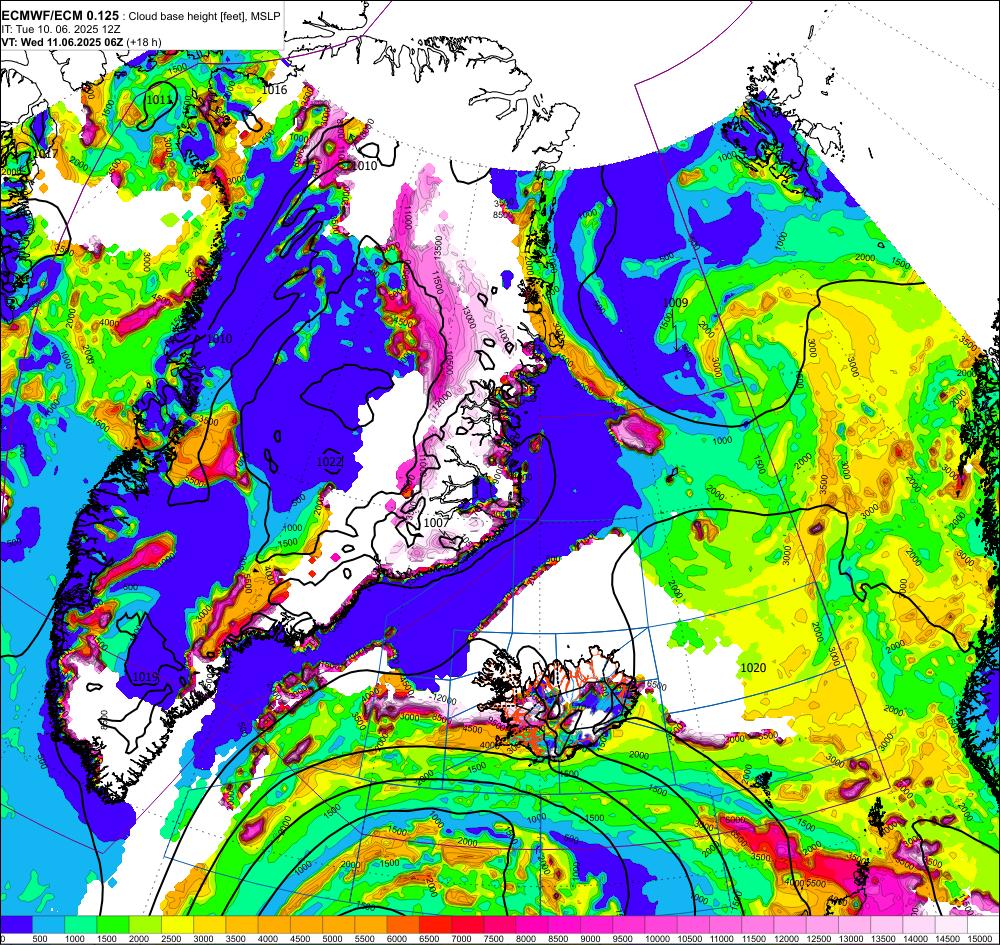Click the yellow 2500–3000 legend swatch
1000x945 pixels.
[177, 925]
